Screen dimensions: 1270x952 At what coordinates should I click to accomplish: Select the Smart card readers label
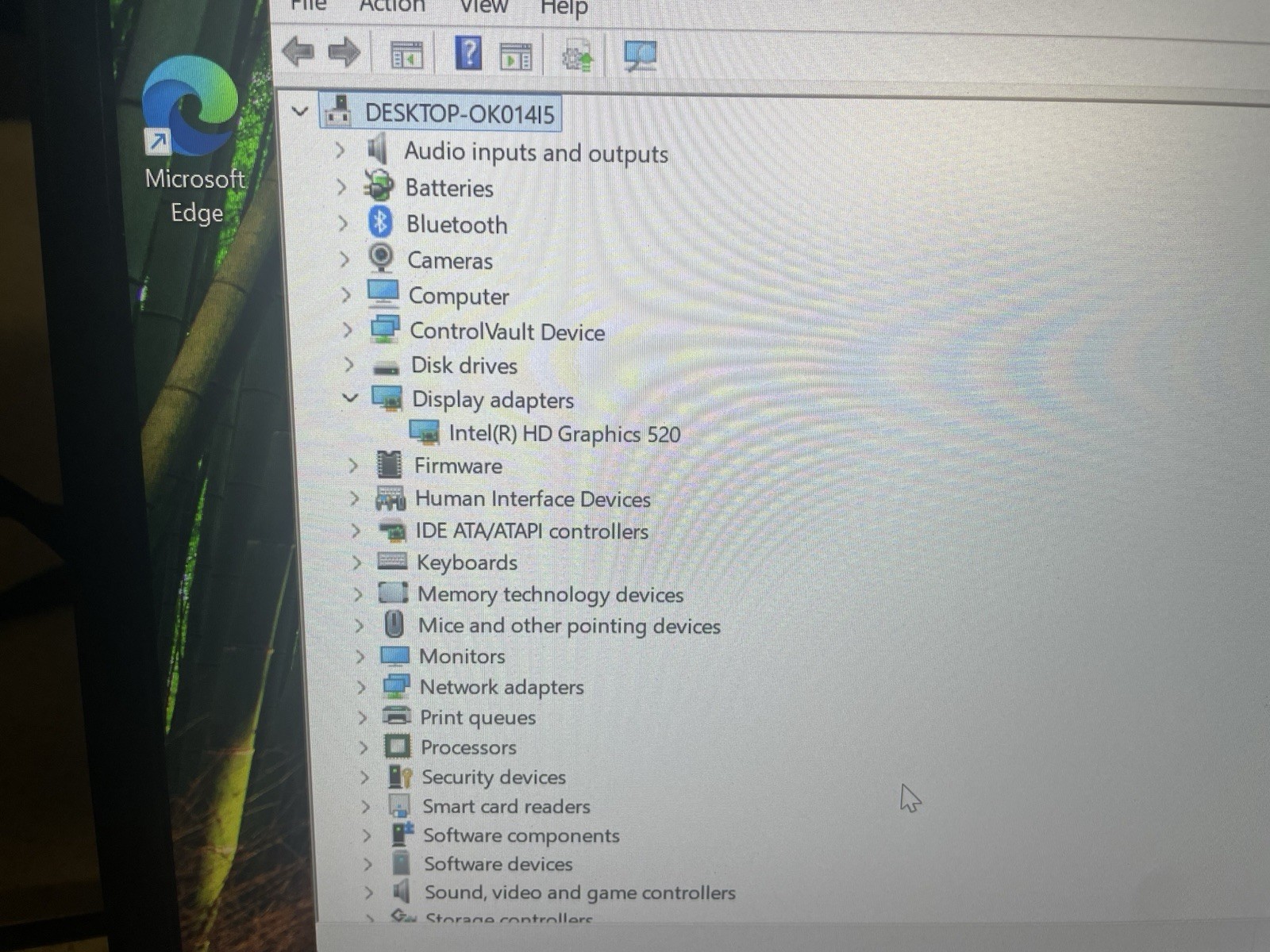coord(506,806)
